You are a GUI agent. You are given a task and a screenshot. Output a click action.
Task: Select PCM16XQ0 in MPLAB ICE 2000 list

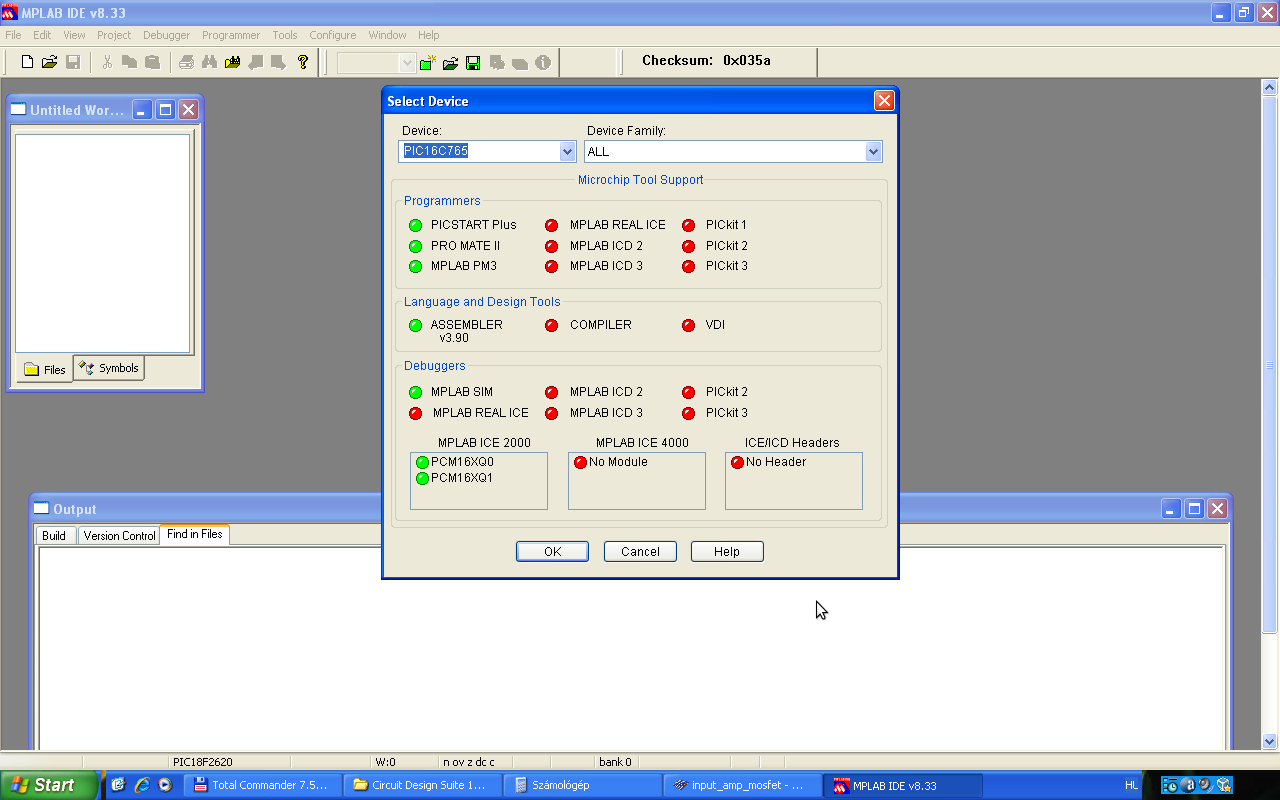tap(455, 462)
